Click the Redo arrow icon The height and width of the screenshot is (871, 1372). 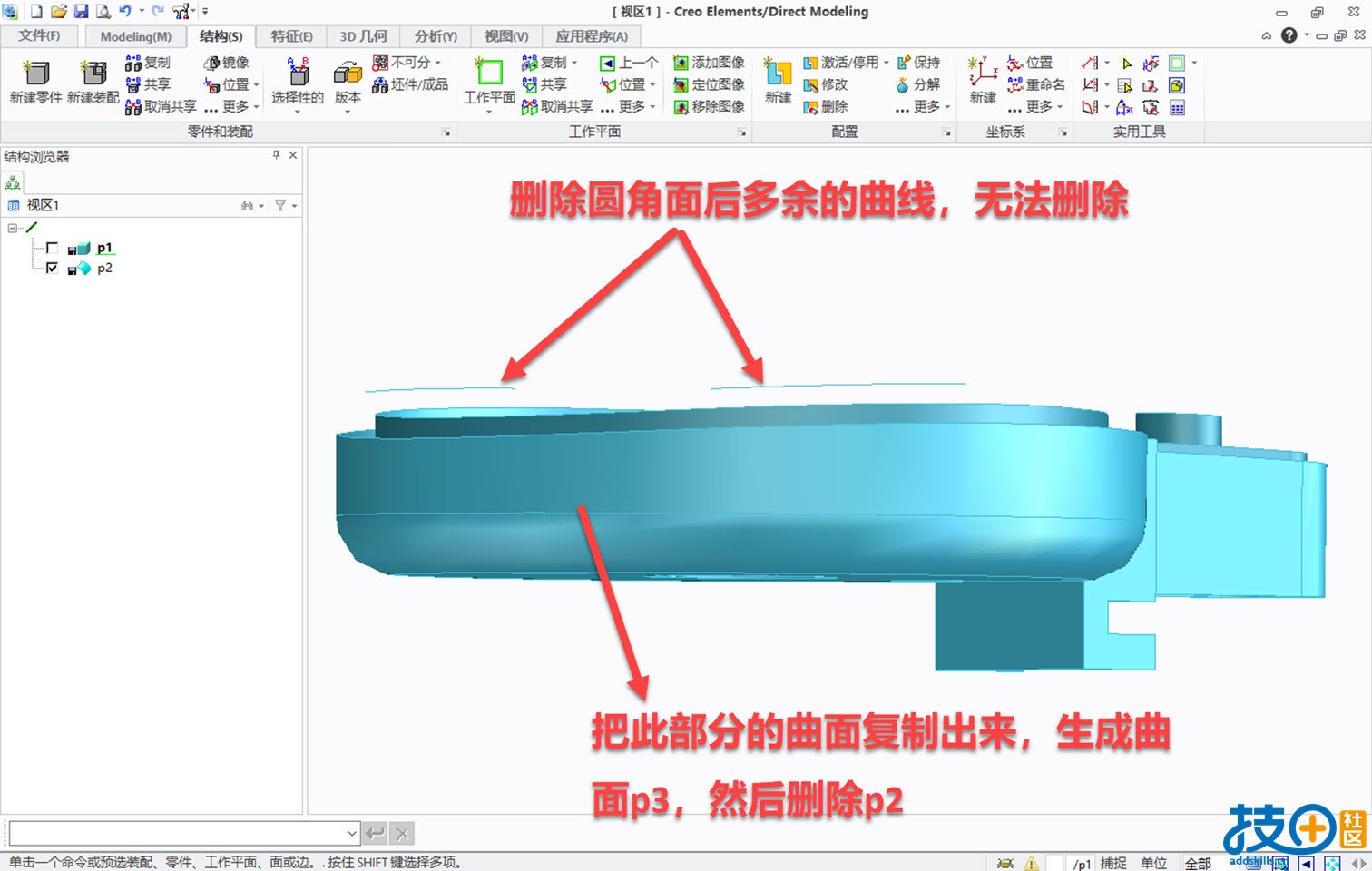158,11
